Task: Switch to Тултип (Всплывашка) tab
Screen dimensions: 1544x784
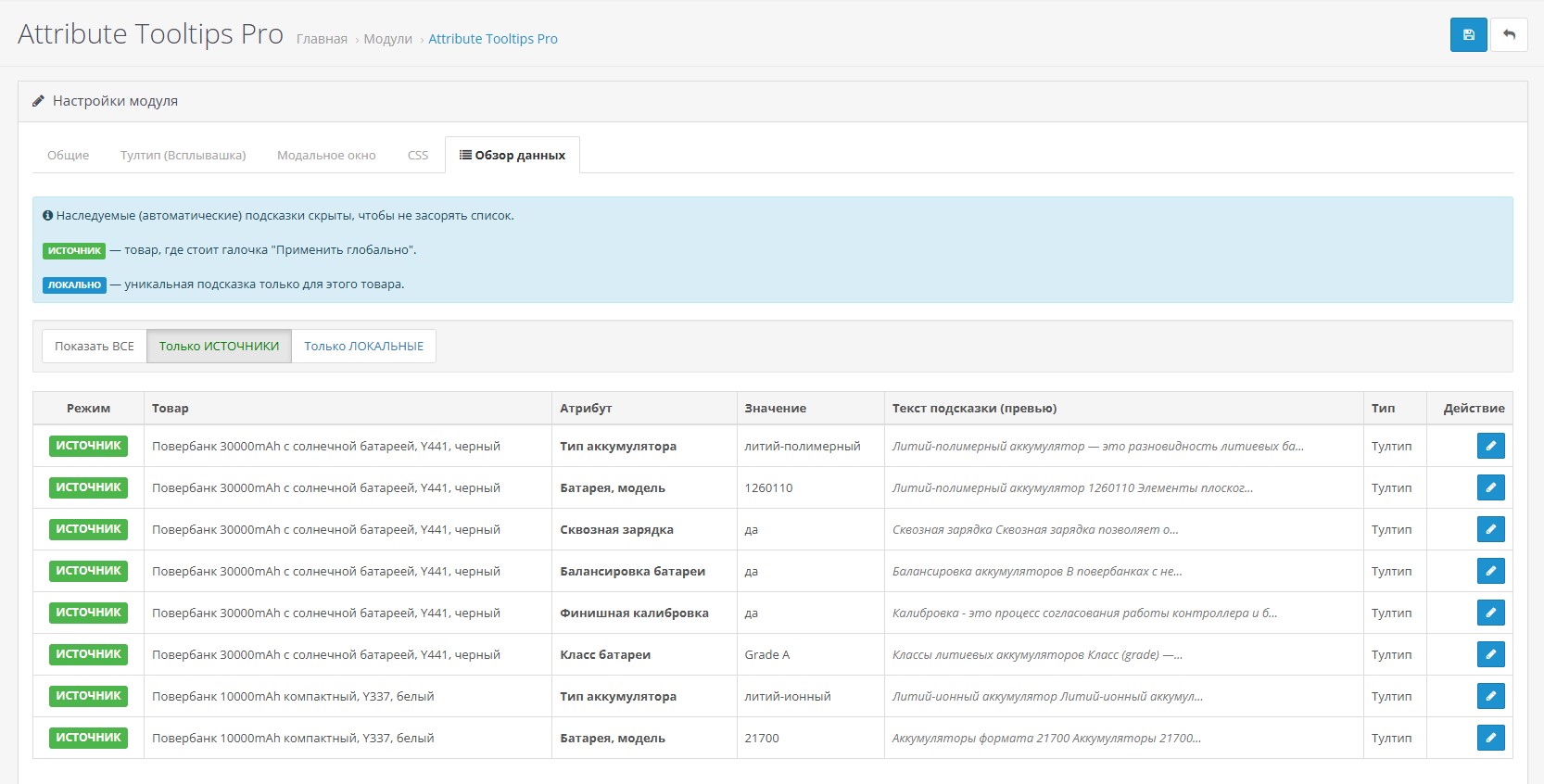Action: click(184, 155)
